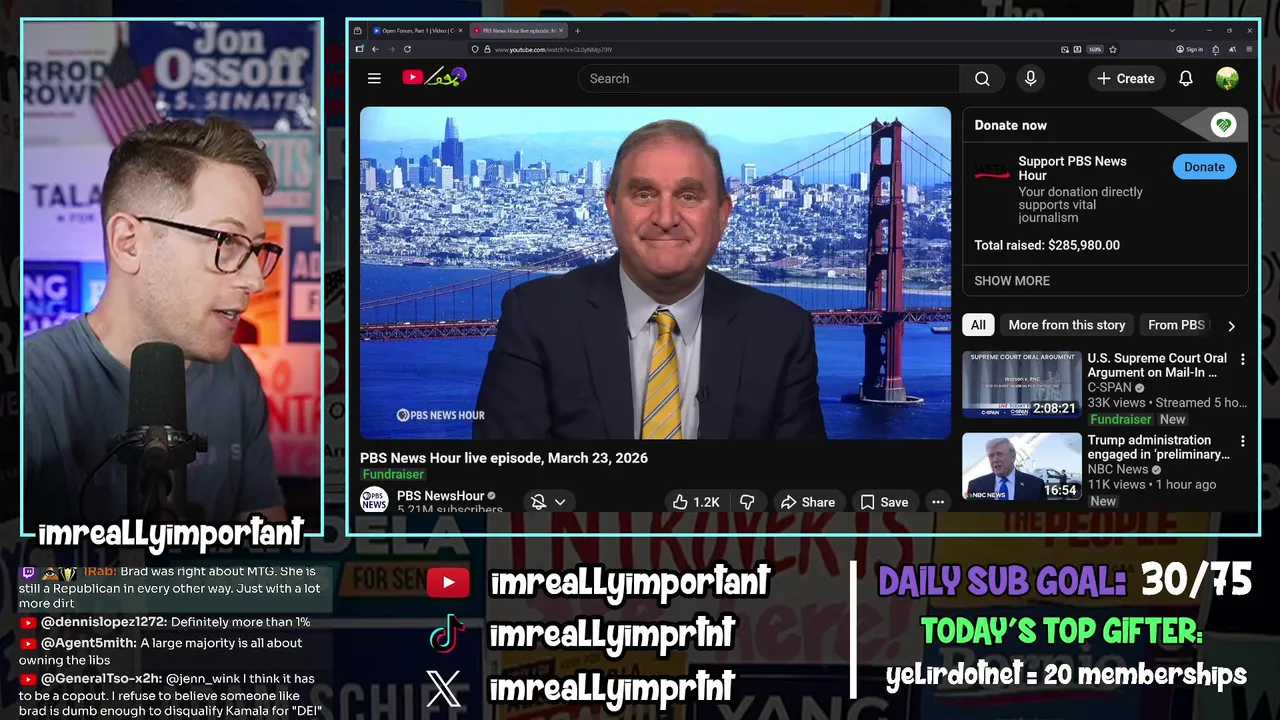
Task: Open options for Trump administration NBC video
Action: tap(1243, 441)
